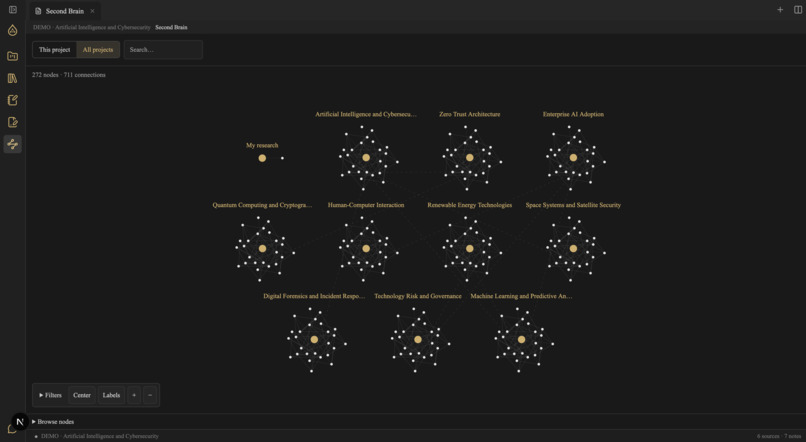Viewport: 806px width, 442px height.
Task: Select Space Systems and Satellite Security hub node
Action: 573,249
